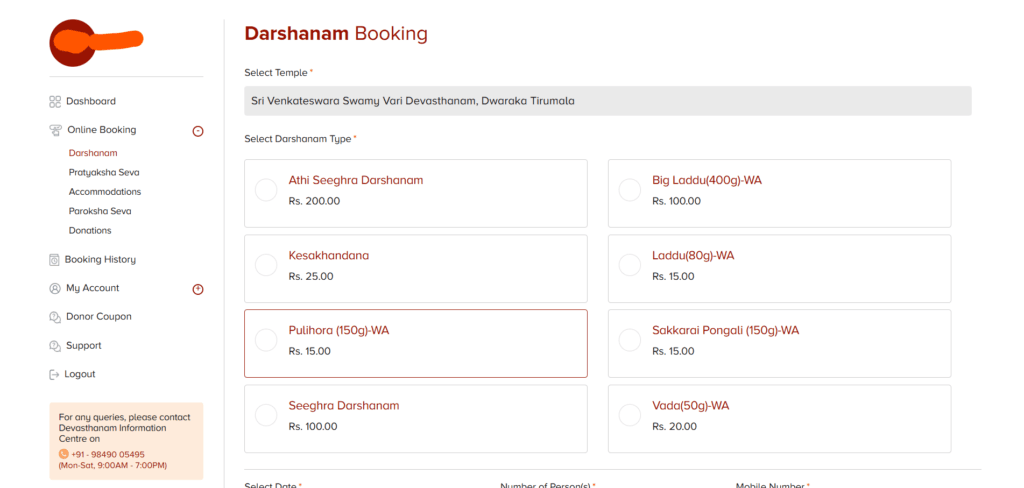Click the Rs. 25.00 price text
This screenshot has height=488, width=1024.
(311, 276)
